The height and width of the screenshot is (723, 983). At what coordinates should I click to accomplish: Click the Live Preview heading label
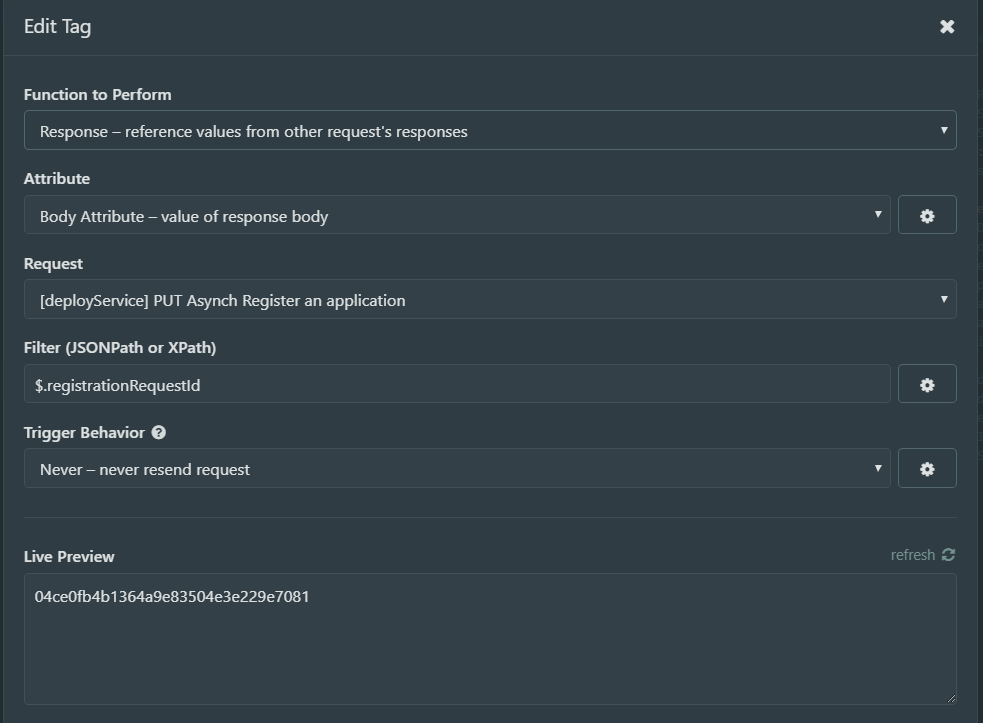pos(69,557)
